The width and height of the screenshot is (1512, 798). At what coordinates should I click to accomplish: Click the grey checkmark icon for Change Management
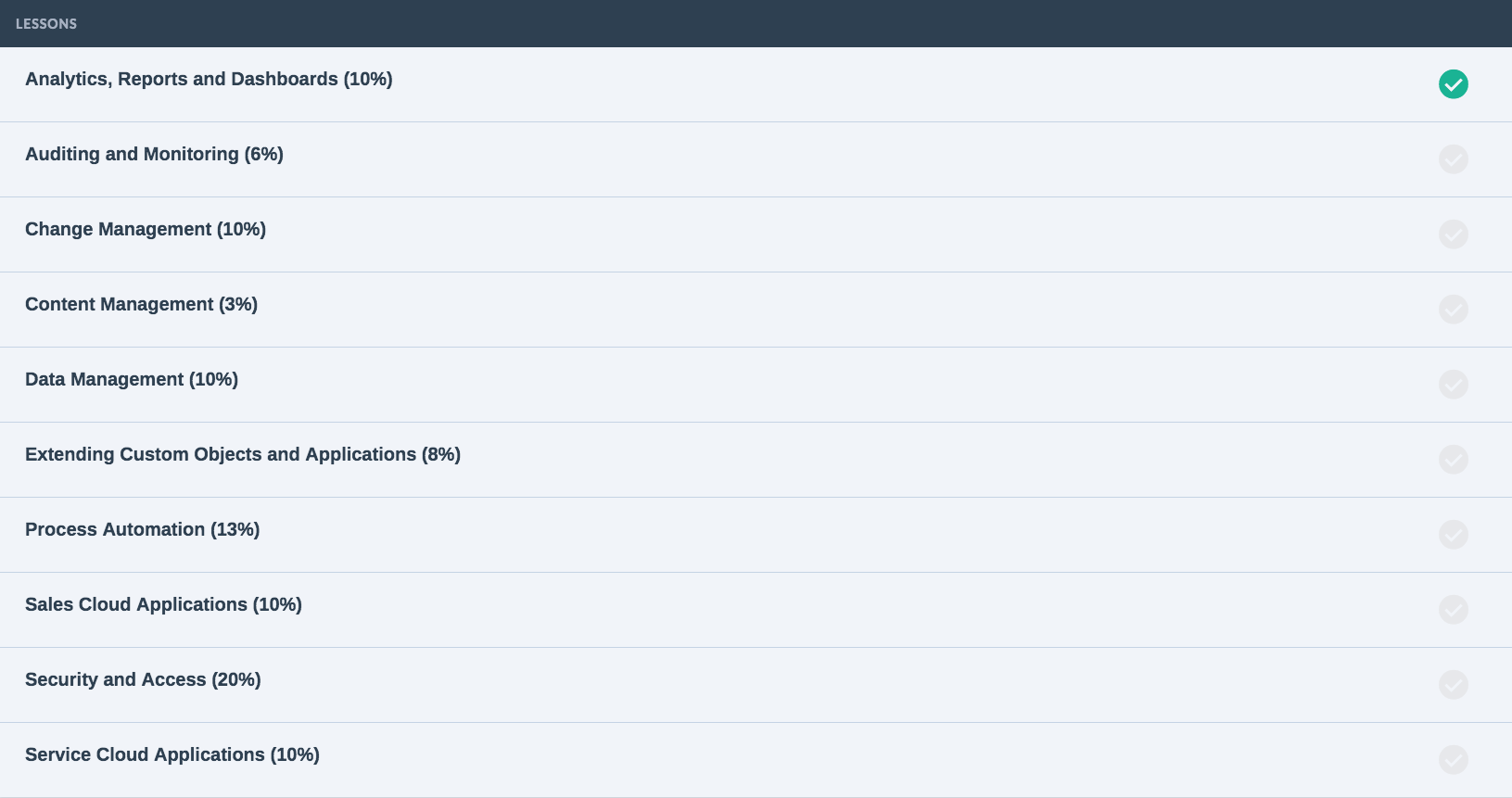click(1453, 234)
